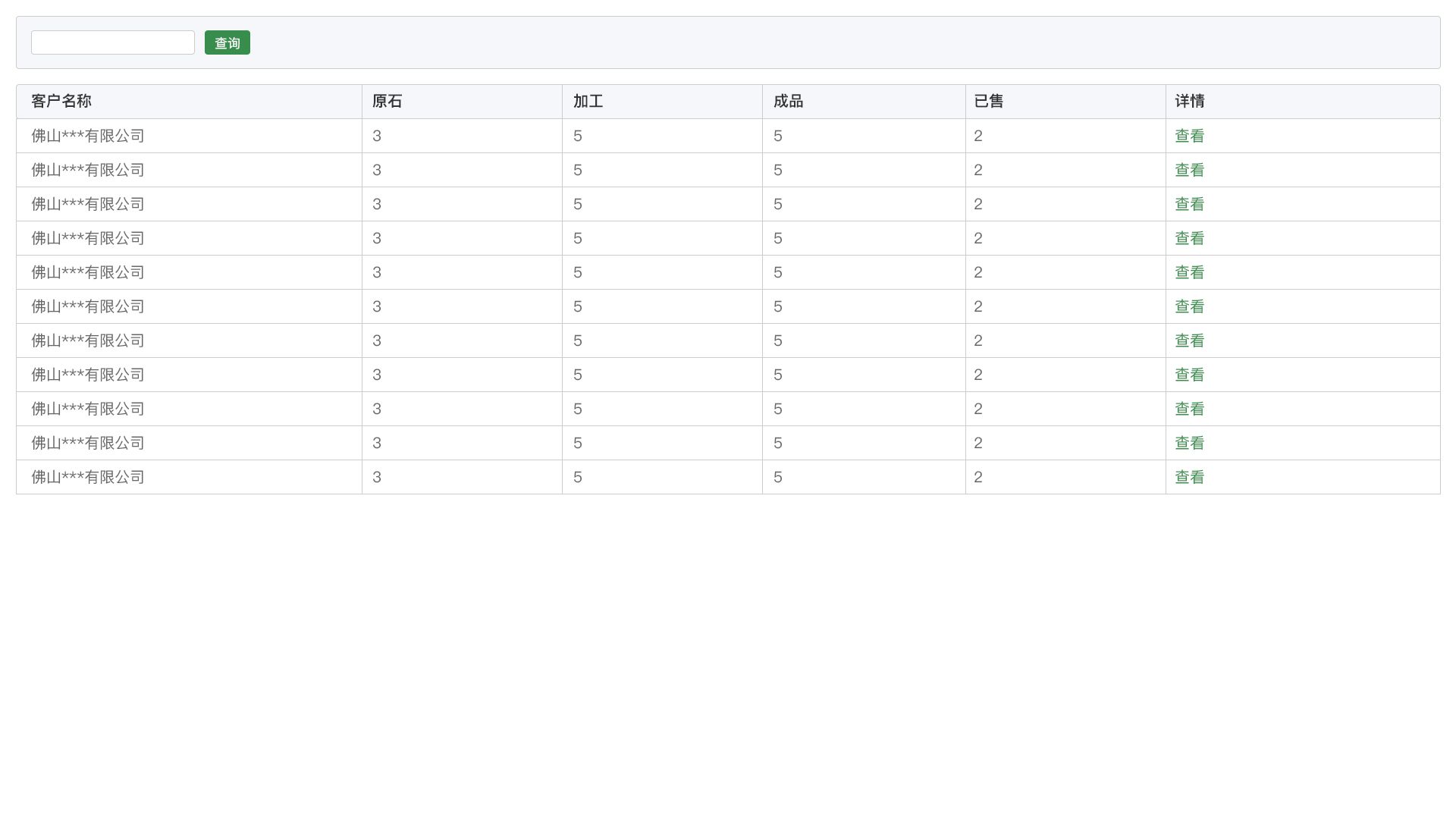Viewport: 1456px width, 819px height.
Task: Click the 详情 column header
Action: click(x=1189, y=102)
